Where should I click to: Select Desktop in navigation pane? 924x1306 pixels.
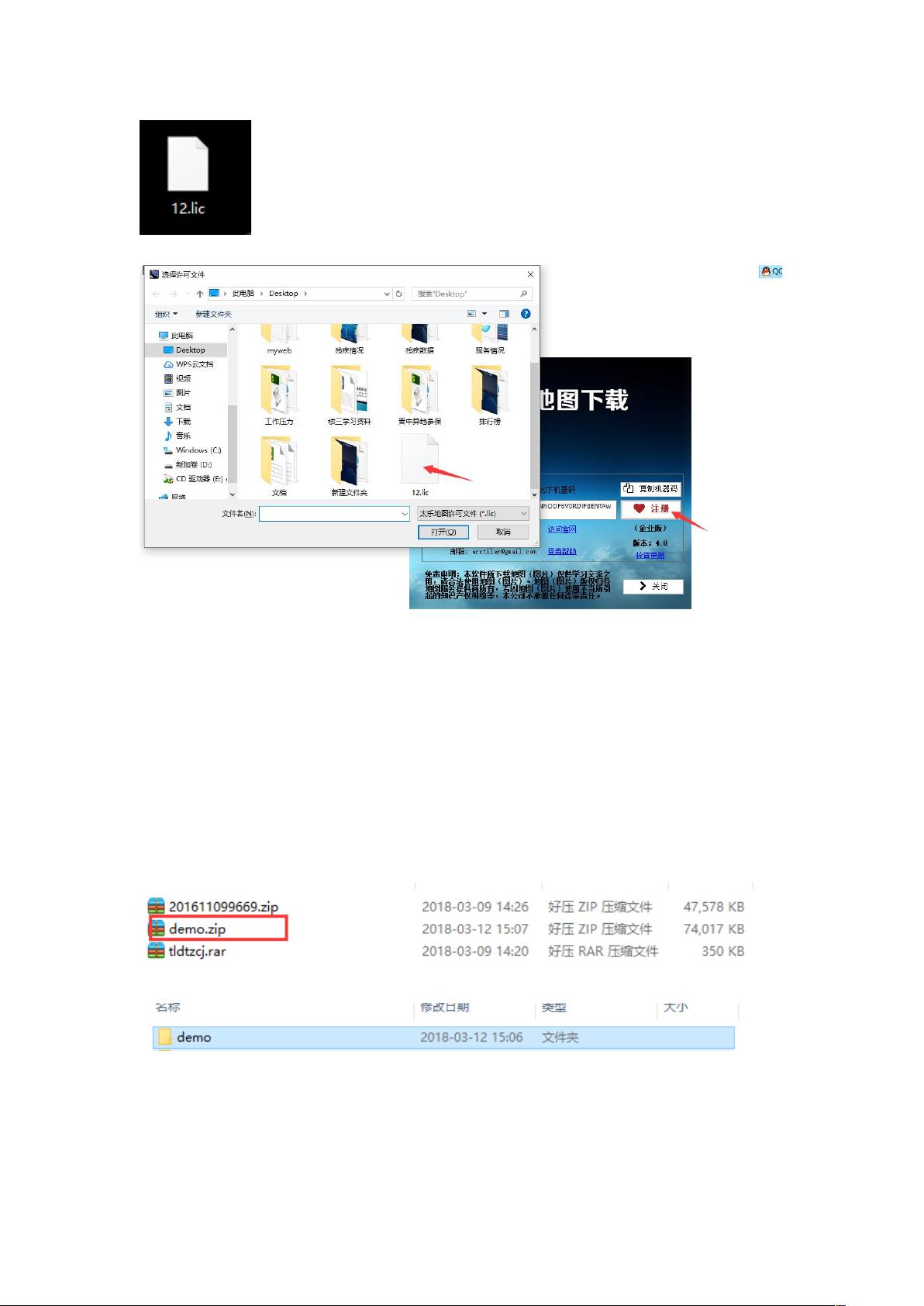[191, 350]
